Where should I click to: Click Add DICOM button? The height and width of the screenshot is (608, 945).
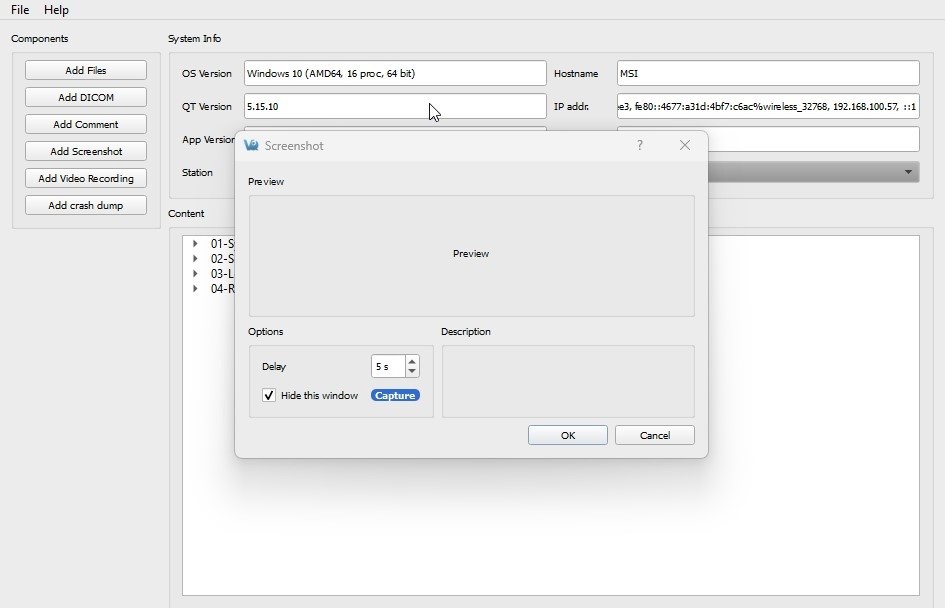click(x=86, y=98)
